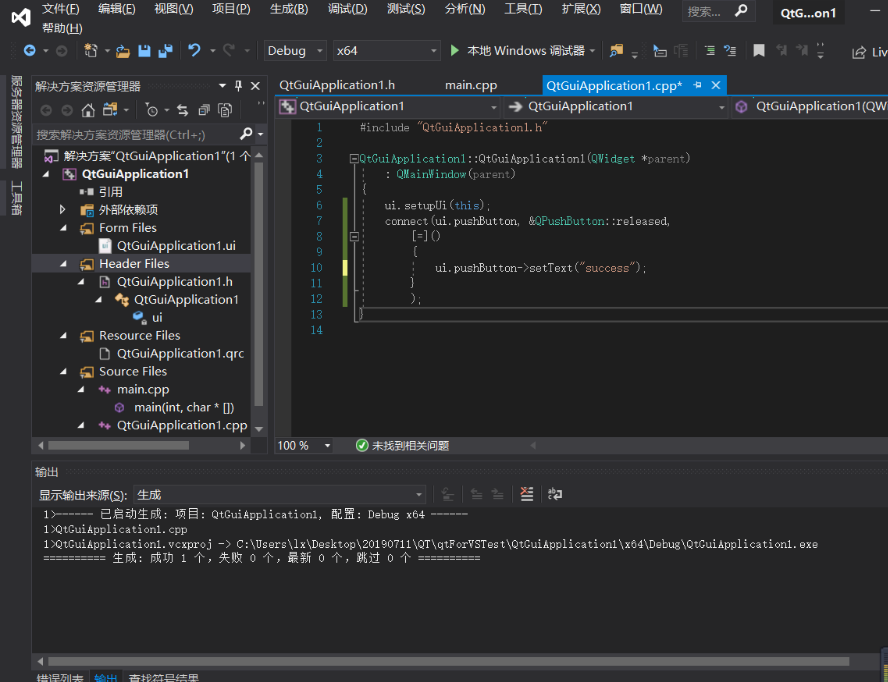Open the 调试(D) menu
This screenshot has width=888, height=682.
coord(347,9)
